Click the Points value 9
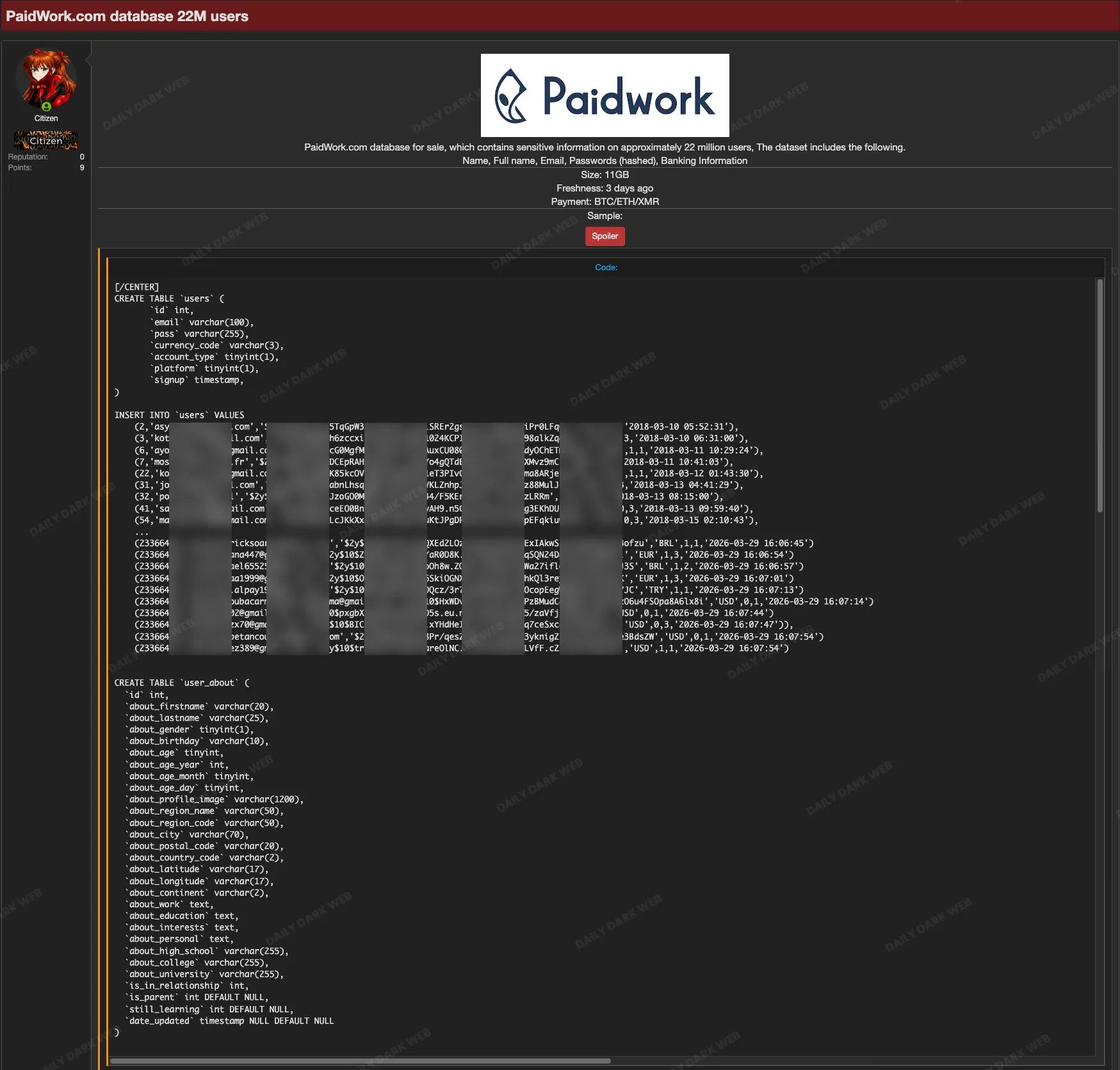Screen dimensions: 1120x1070 (x=82, y=168)
